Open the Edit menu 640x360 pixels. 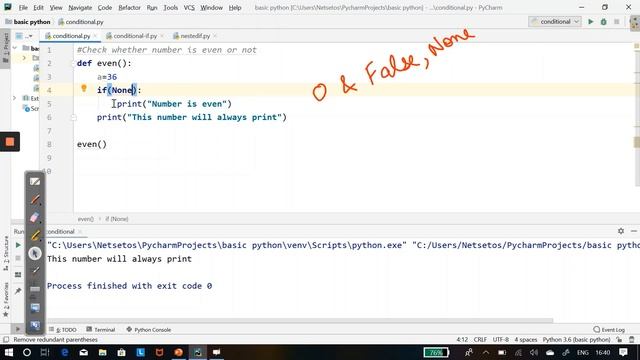[x=38, y=8]
